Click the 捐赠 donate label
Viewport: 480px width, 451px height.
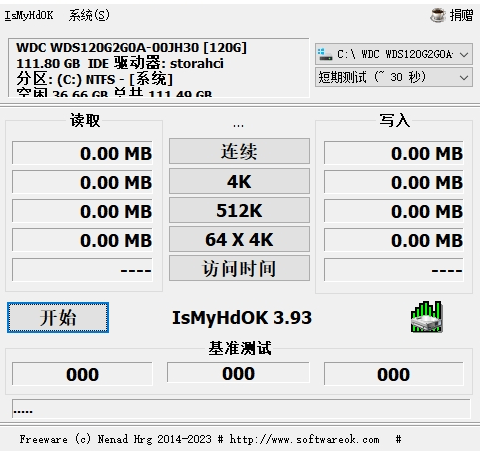pyautogui.click(x=461, y=15)
